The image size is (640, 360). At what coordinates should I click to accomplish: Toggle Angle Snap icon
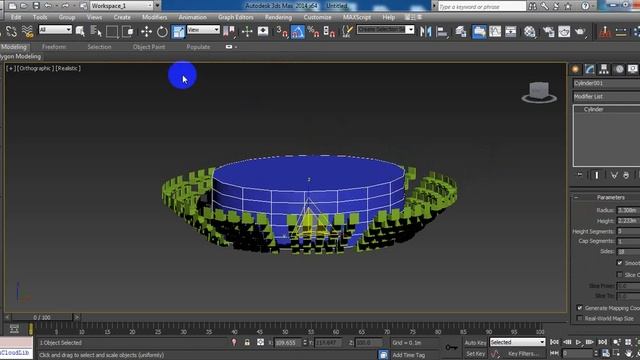tap(298, 31)
